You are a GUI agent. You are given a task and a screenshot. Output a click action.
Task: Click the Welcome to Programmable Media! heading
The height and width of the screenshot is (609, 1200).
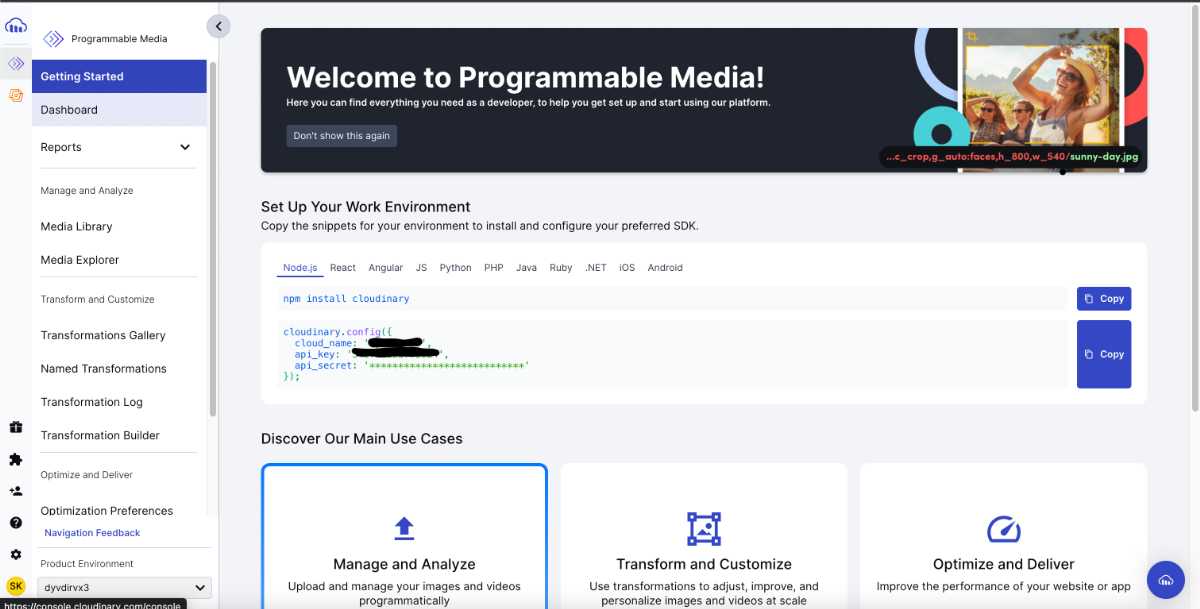pyautogui.click(x=526, y=77)
